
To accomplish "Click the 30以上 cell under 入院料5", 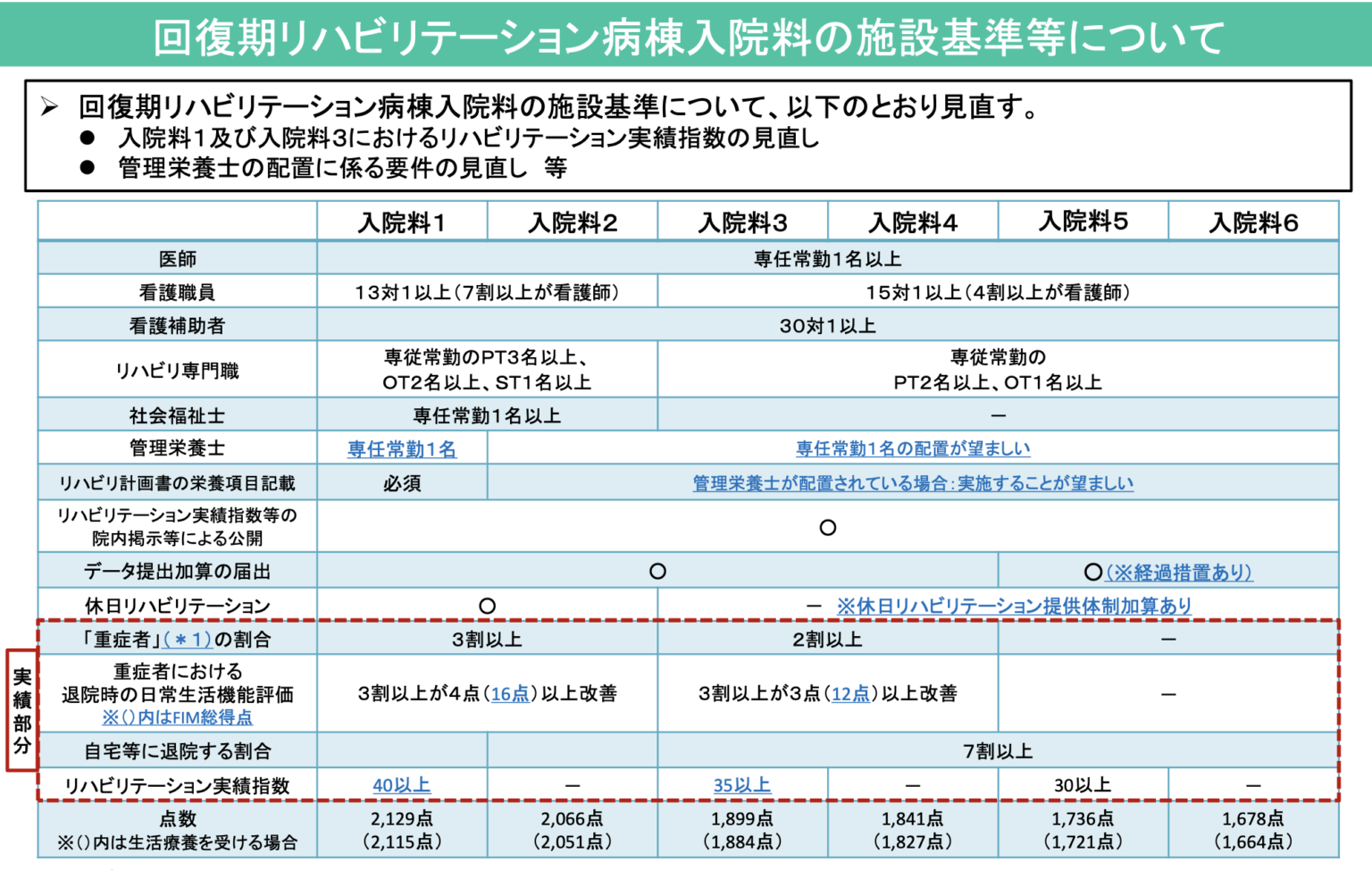I will 1082,785.
